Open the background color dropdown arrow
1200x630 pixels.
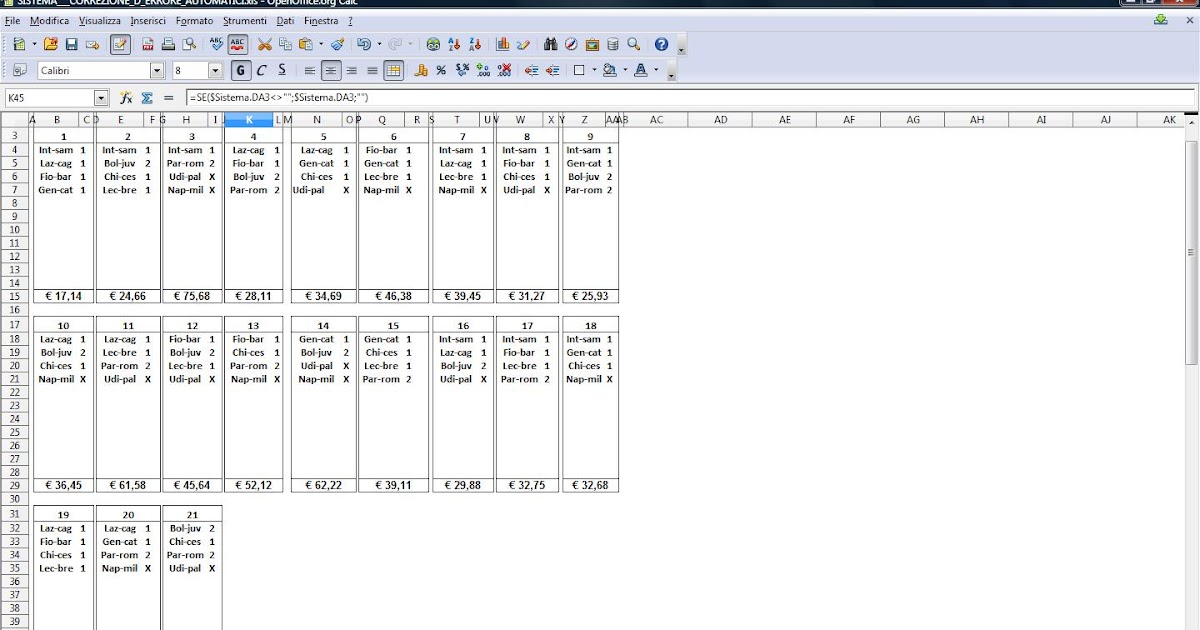point(625,70)
